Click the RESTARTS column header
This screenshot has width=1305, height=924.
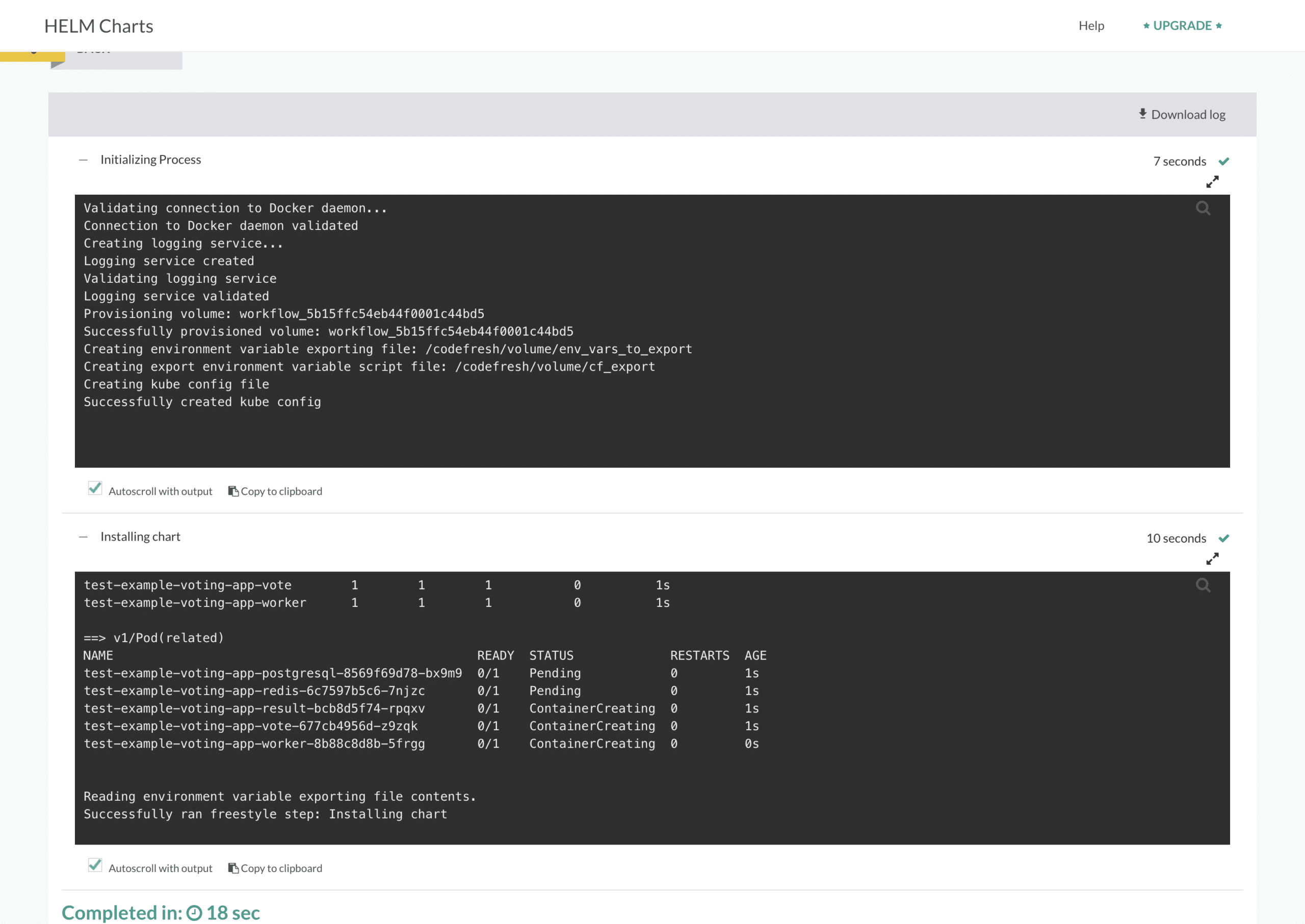(699, 655)
